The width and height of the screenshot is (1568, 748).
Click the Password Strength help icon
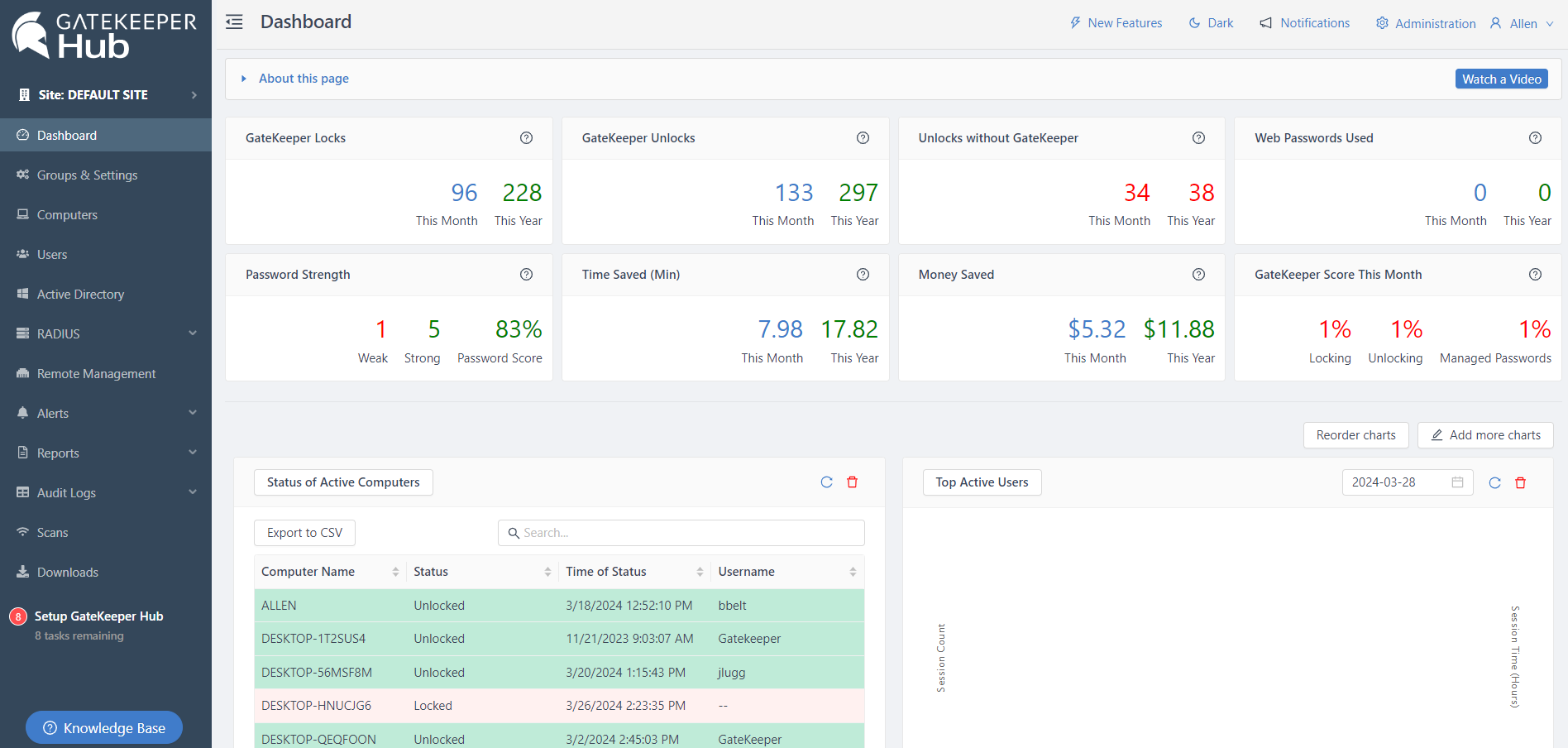pyautogui.click(x=526, y=275)
